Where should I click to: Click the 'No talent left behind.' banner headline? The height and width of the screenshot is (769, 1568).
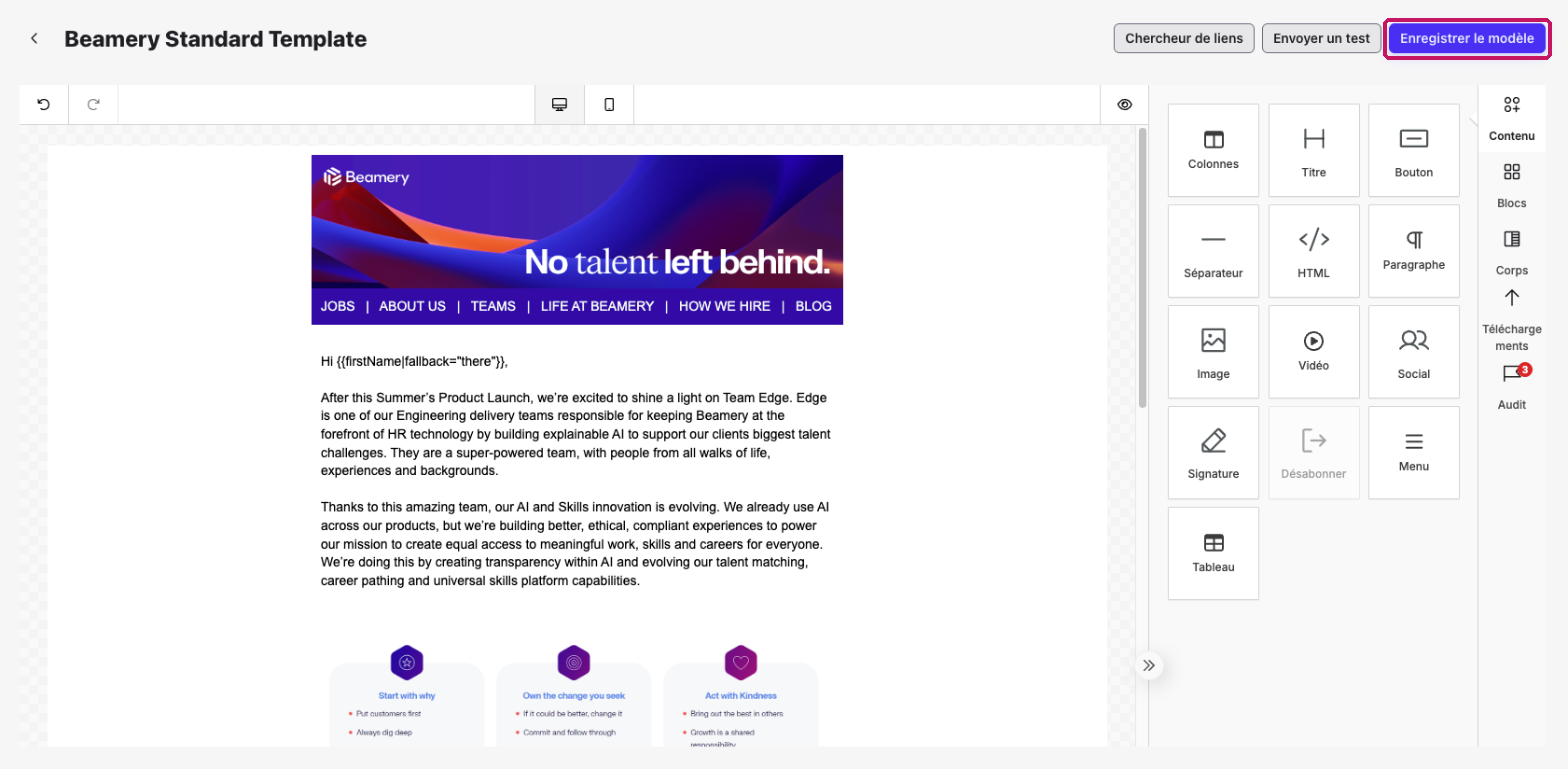click(x=677, y=262)
